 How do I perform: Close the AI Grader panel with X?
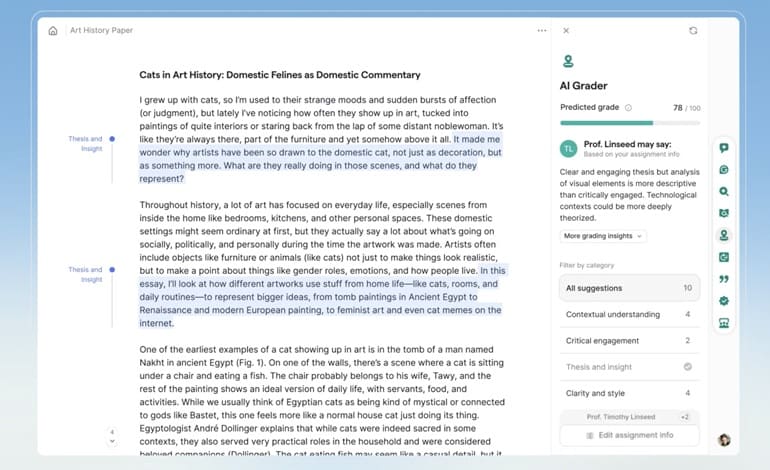pos(566,31)
